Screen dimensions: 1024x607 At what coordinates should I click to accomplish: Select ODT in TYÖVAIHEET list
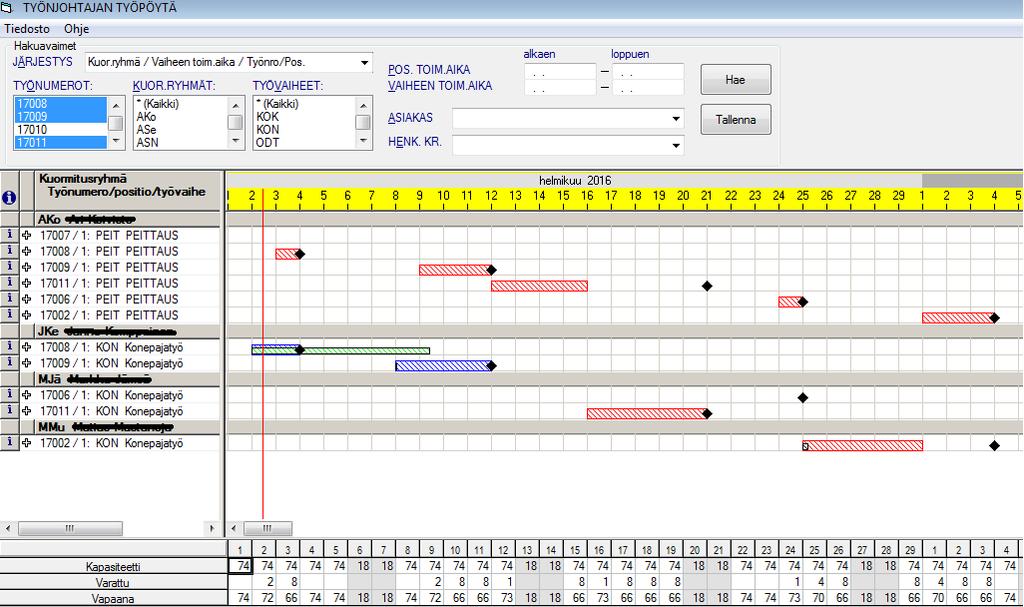point(304,142)
